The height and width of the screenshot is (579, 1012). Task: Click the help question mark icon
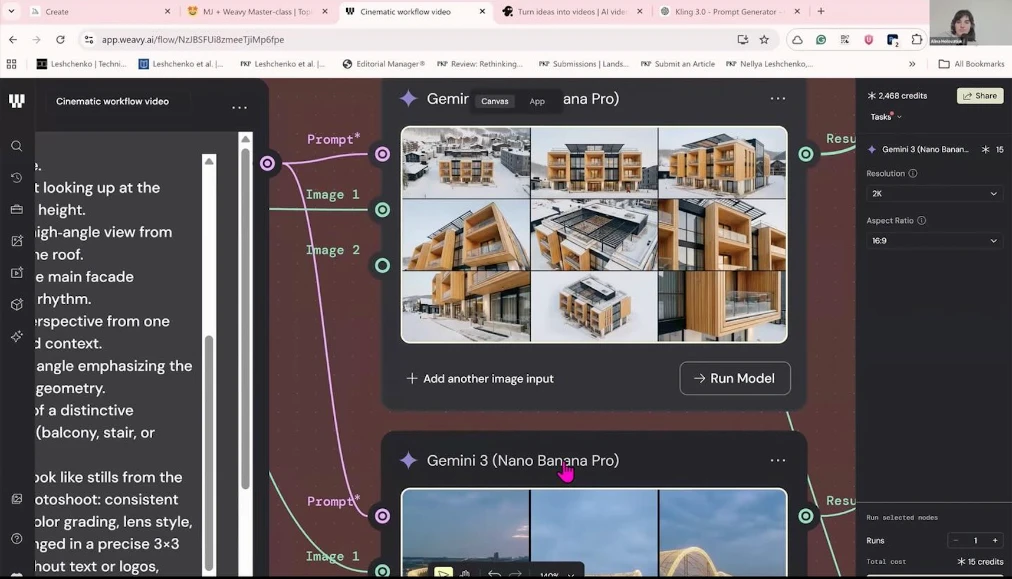(x=16, y=540)
